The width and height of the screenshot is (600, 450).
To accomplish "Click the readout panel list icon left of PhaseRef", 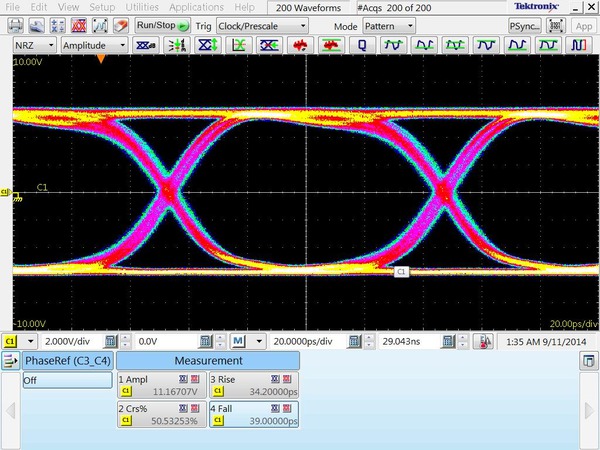I will [x=10, y=360].
